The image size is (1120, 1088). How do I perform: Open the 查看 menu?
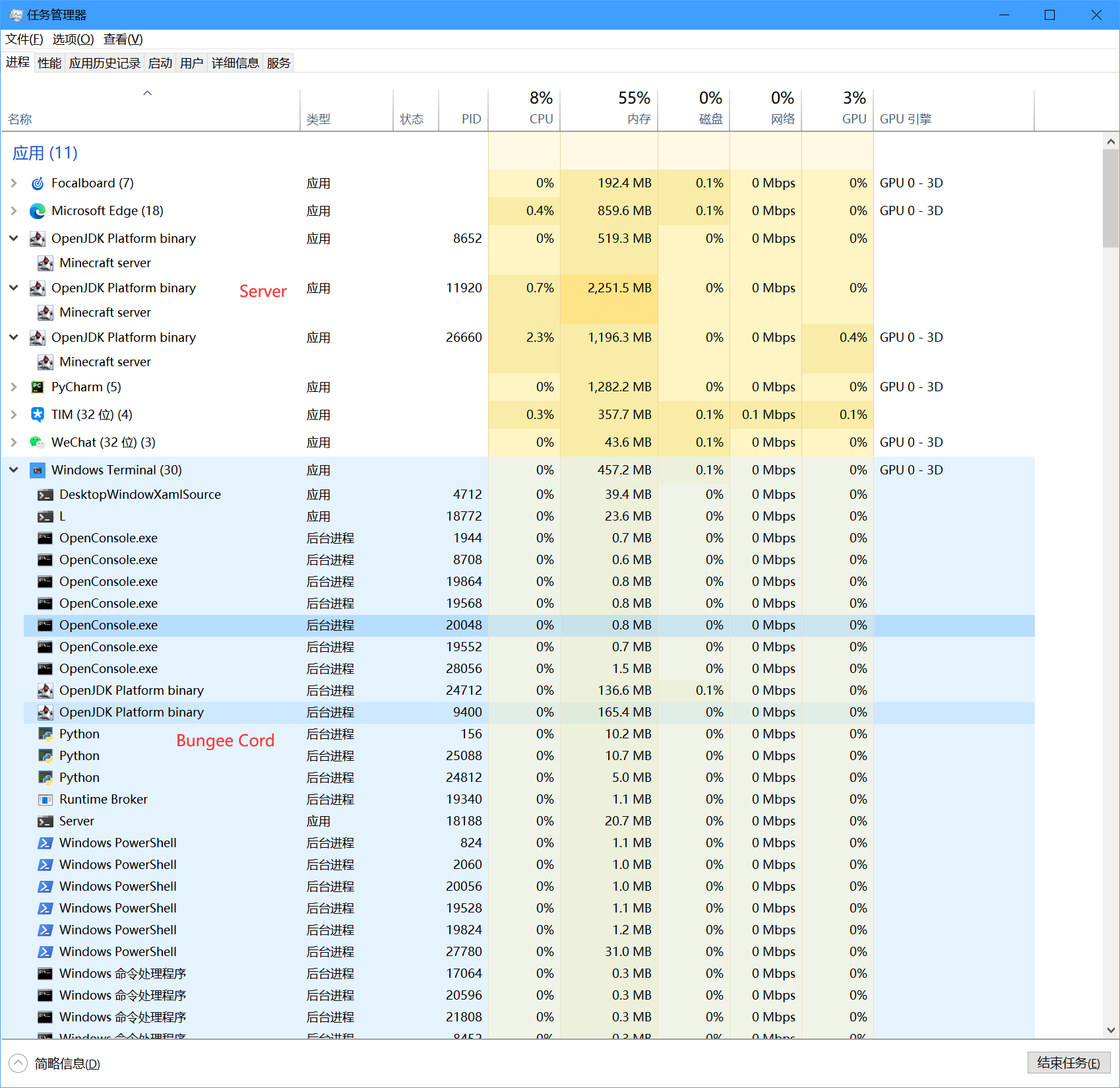point(123,39)
